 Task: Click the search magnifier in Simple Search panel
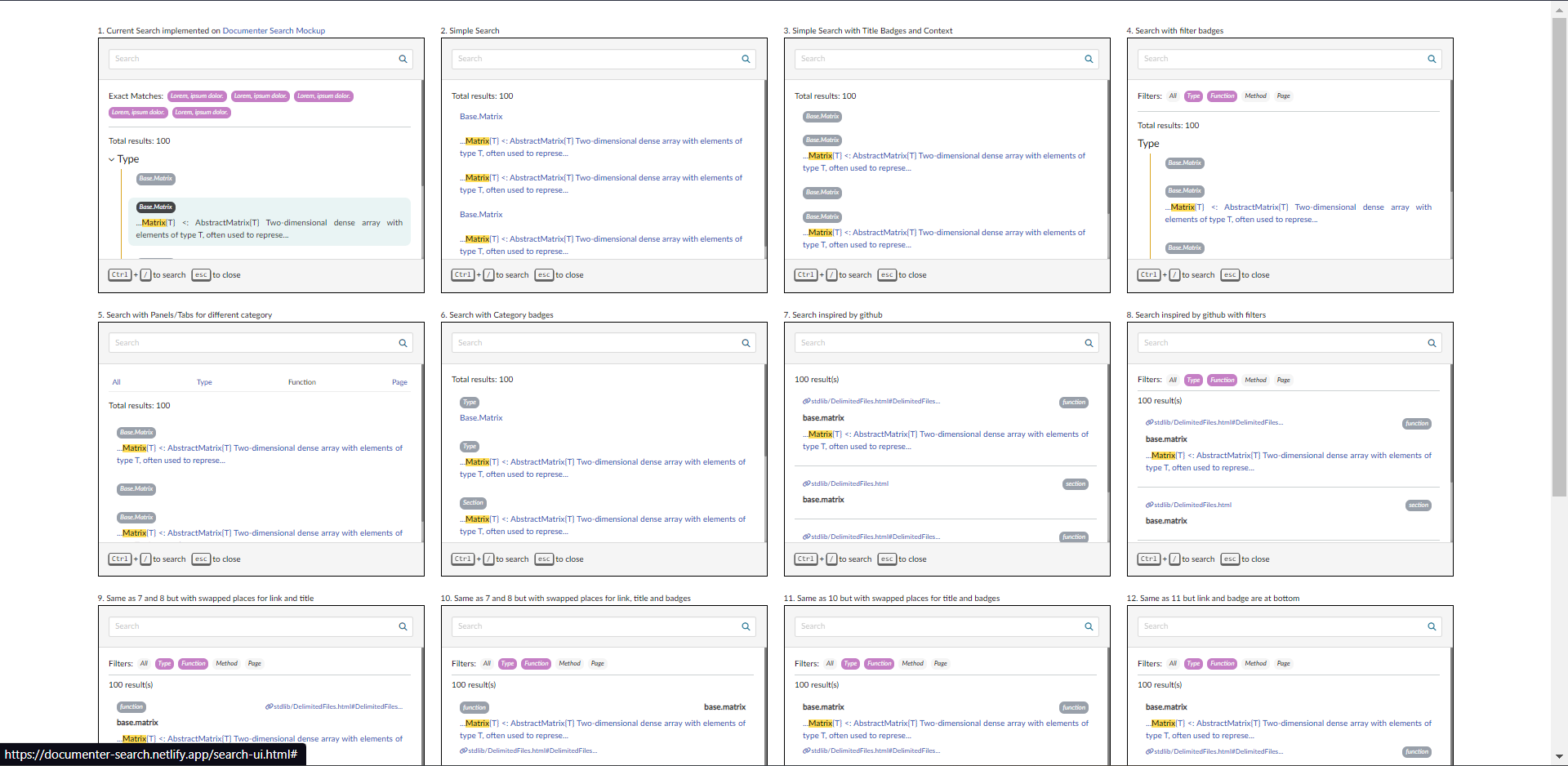pyautogui.click(x=745, y=59)
